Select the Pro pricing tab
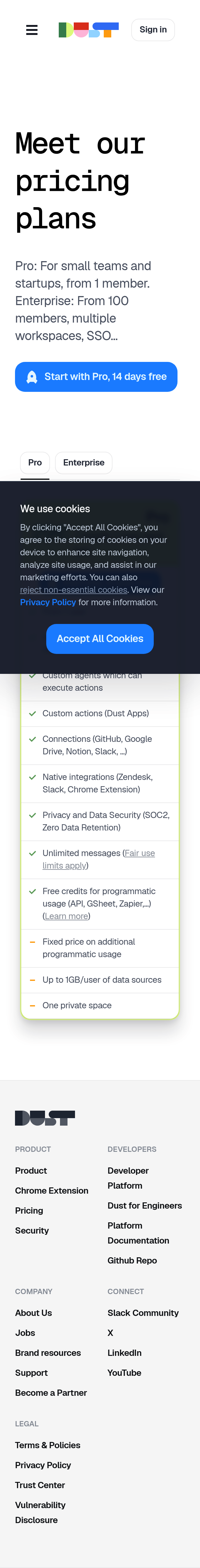 pyautogui.click(x=35, y=463)
